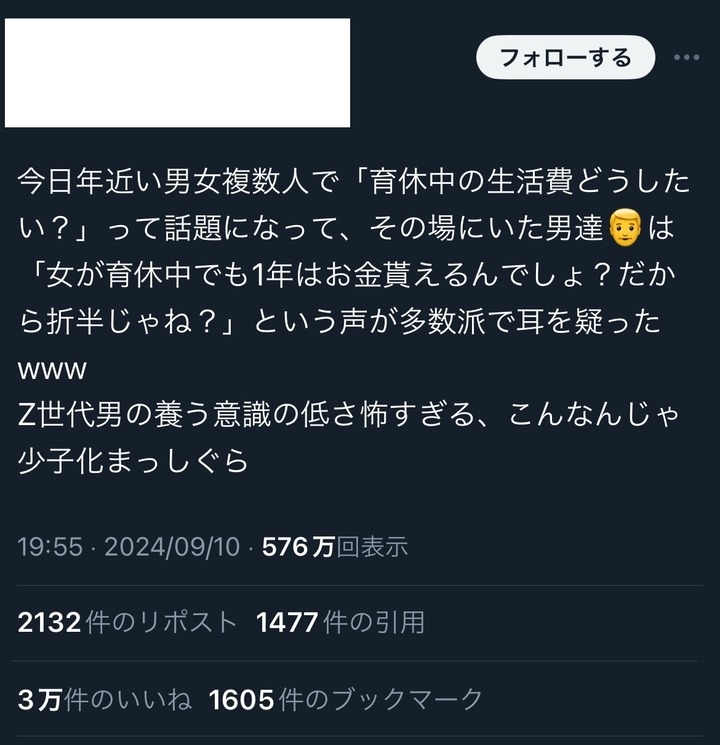Viewport: 720px width, 745px height.
Task: Open the 2132件のリポスト repost list
Action: click(x=127, y=622)
